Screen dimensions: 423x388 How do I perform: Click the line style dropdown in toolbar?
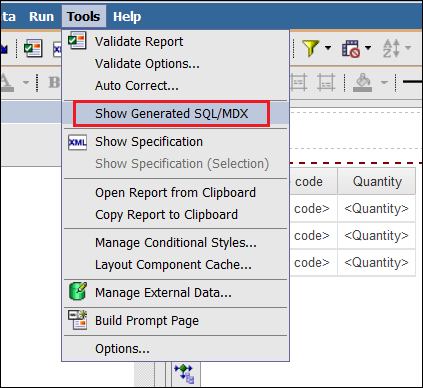tap(413, 82)
